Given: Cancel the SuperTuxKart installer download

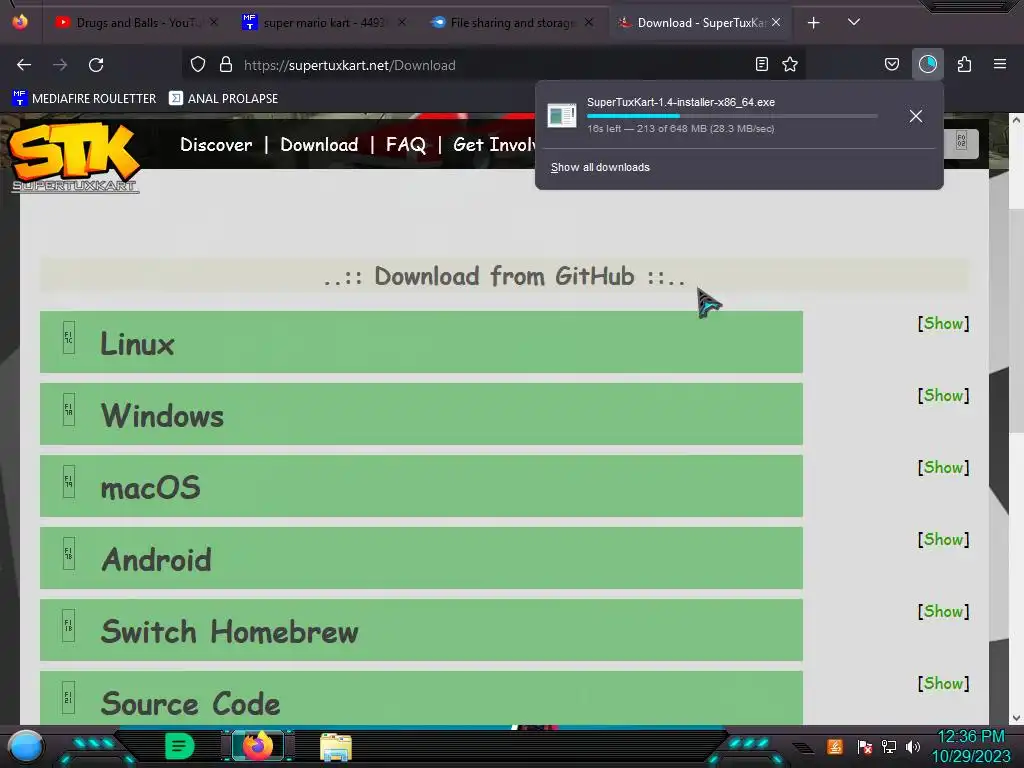Looking at the screenshot, I should tap(916, 116).
